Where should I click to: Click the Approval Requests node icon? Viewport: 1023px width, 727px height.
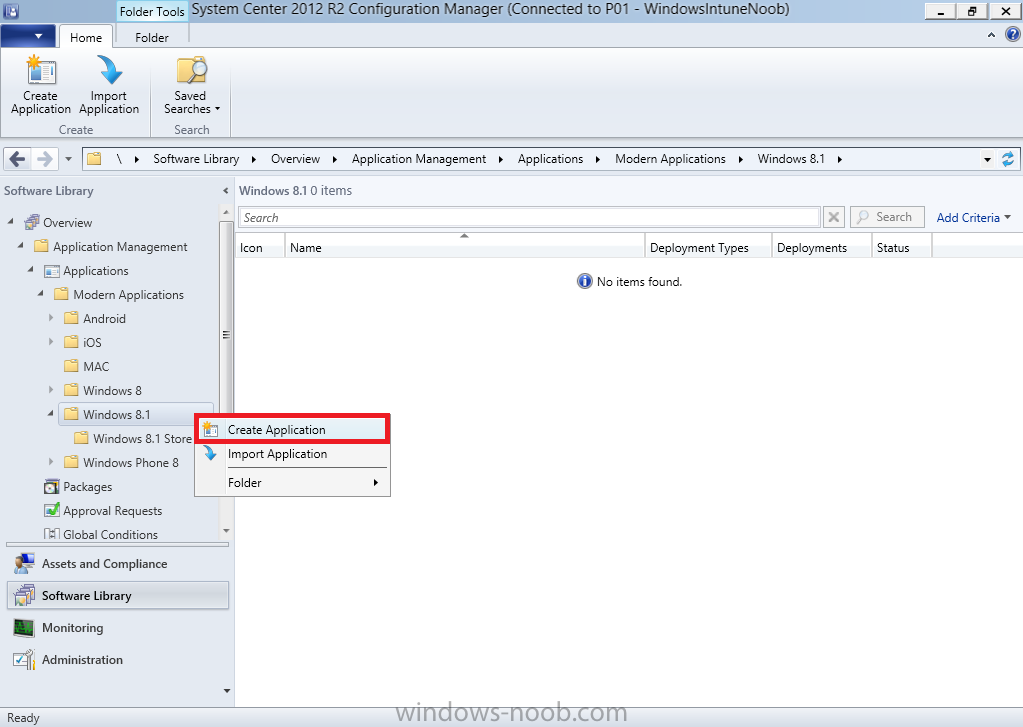[51, 510]
